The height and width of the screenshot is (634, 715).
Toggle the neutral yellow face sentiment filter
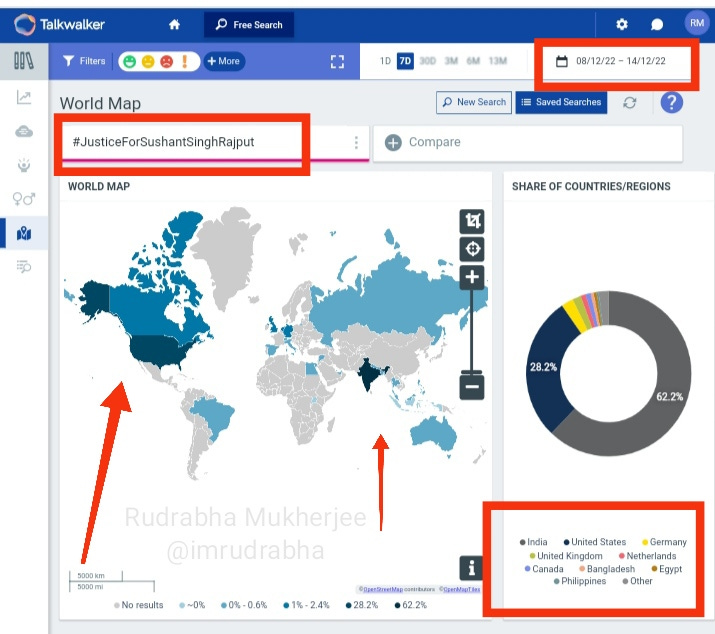(x=148, y=61)
